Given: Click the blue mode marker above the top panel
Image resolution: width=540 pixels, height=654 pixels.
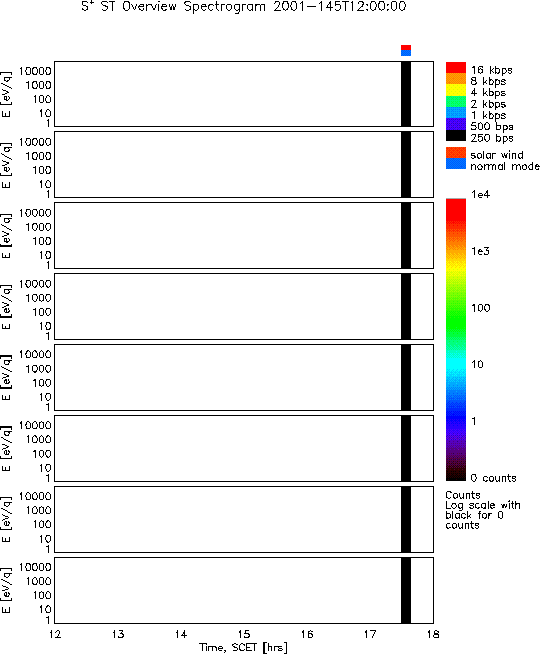Looking at the screenshot, I should click(406, 53).
